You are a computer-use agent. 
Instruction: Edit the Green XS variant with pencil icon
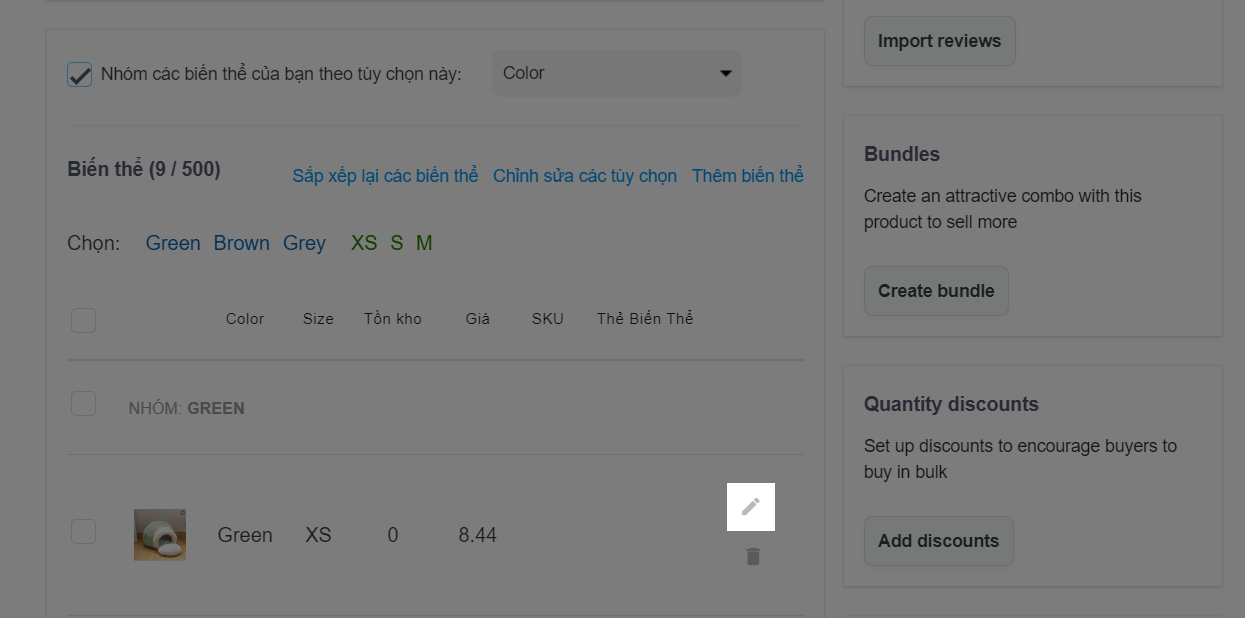point(751,507)
